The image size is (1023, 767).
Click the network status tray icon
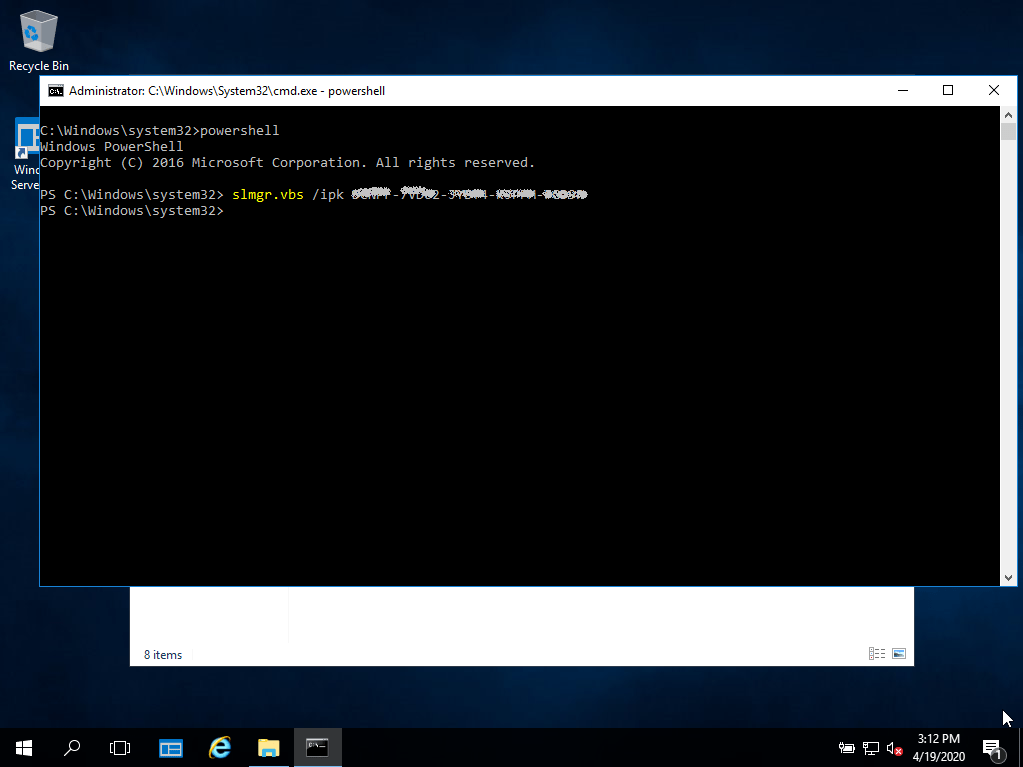[871, 747]
